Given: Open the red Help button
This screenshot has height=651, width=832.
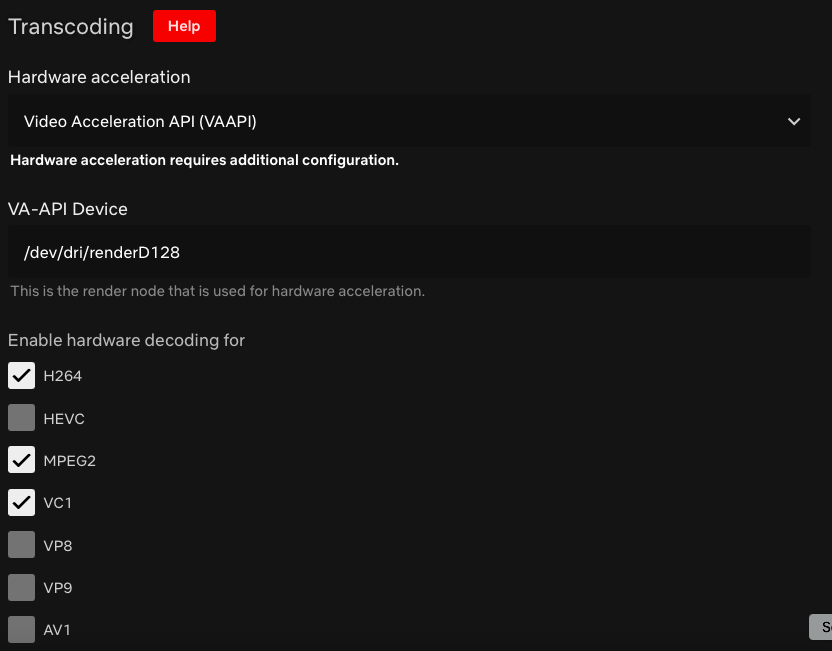Looking at the screenshot, I should pos(184,27).
